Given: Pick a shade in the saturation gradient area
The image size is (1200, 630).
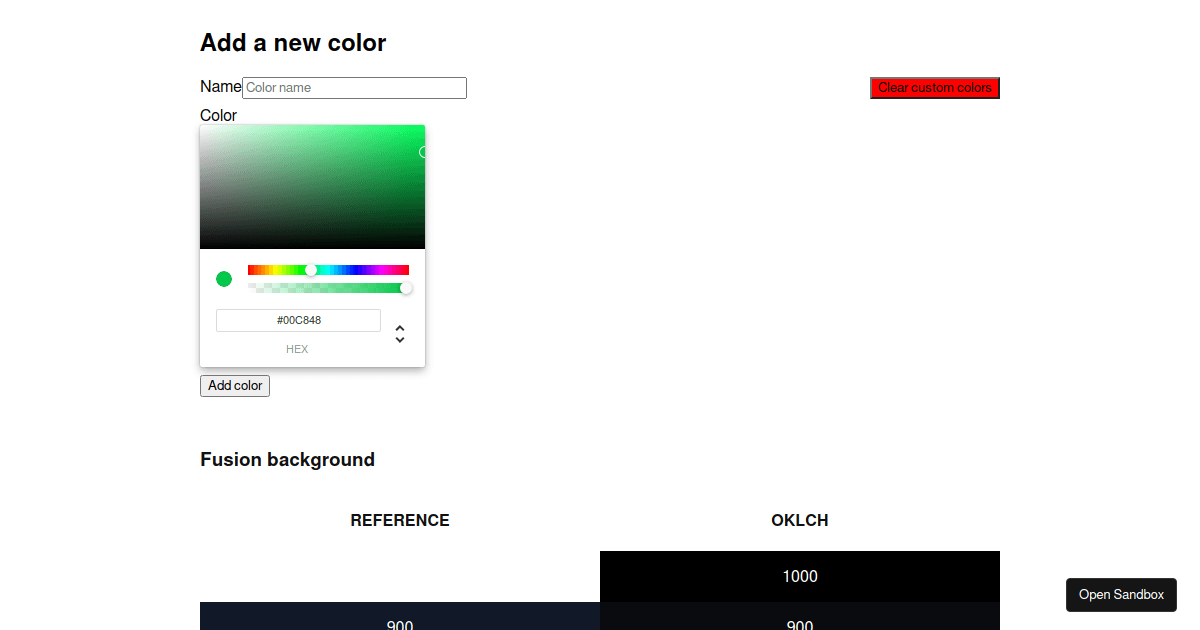Looking at the screenshot, I should pos(312,186).
